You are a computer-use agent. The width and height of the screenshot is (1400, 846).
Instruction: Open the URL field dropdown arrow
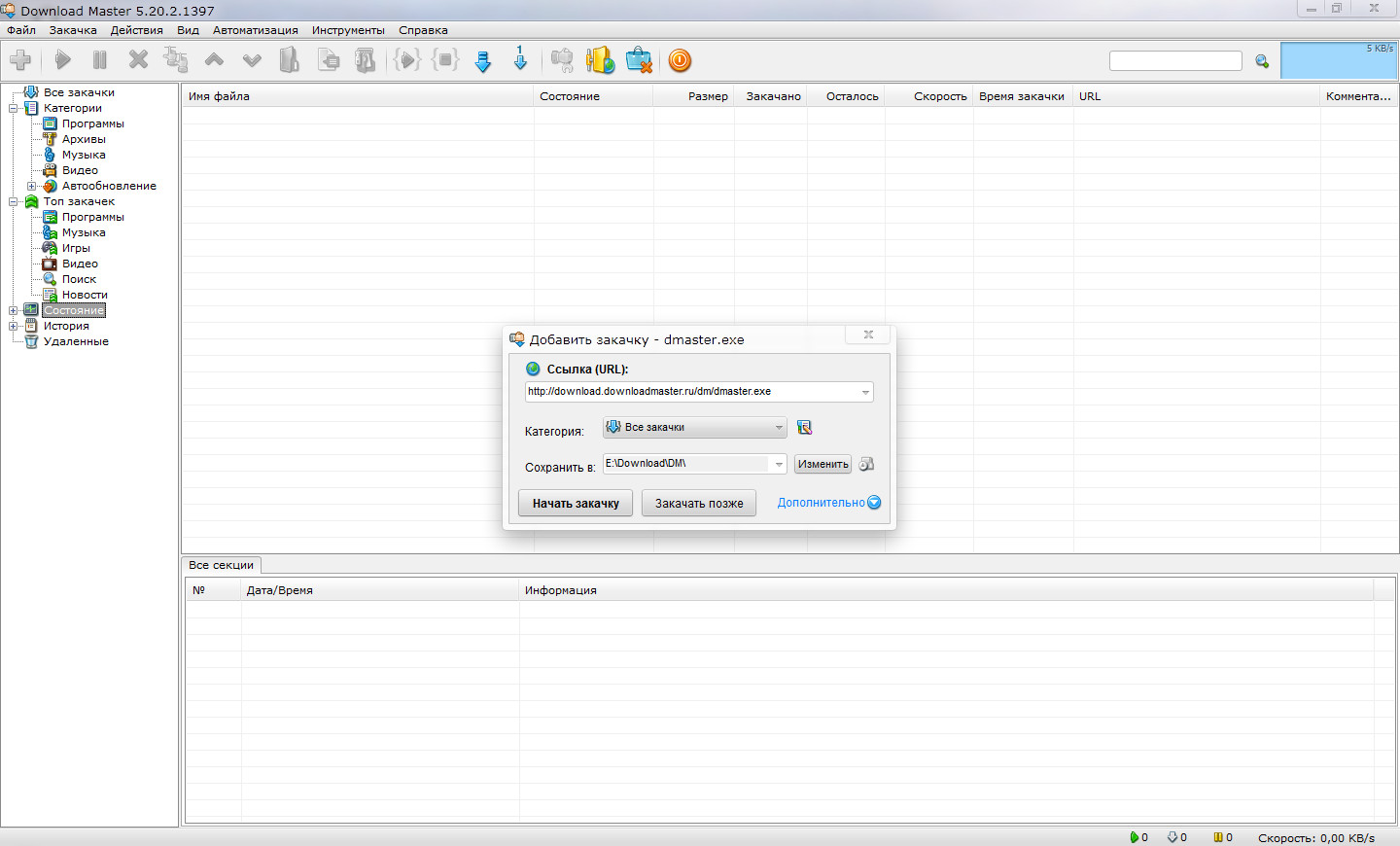coord(865,392)
